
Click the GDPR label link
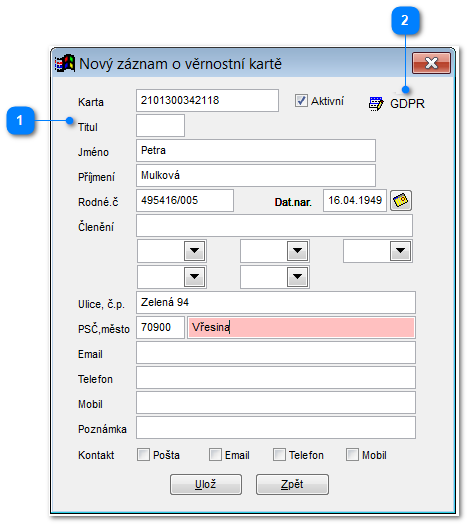[407, 104]
